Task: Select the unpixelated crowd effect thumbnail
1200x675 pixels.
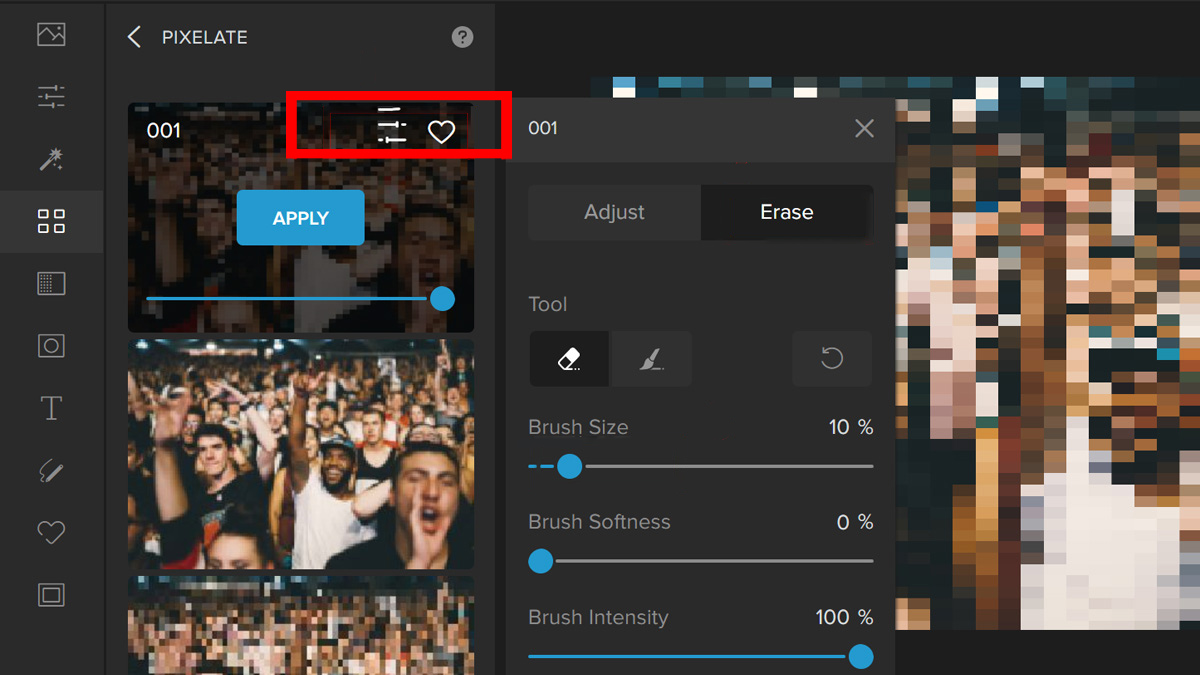Action: coord(300,454)
